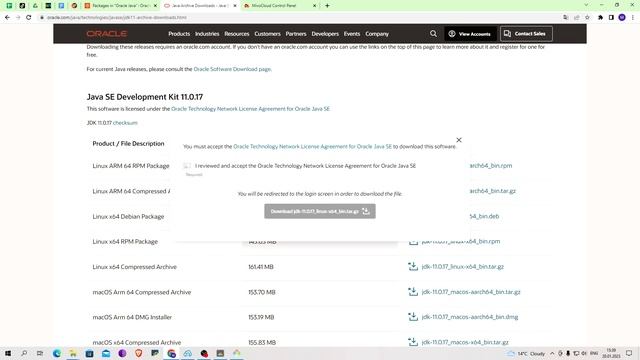This screenshot has width=640, height=360.
Task: Select the 'Linux x64 Debian Package' row text
Action: [128, 216]
